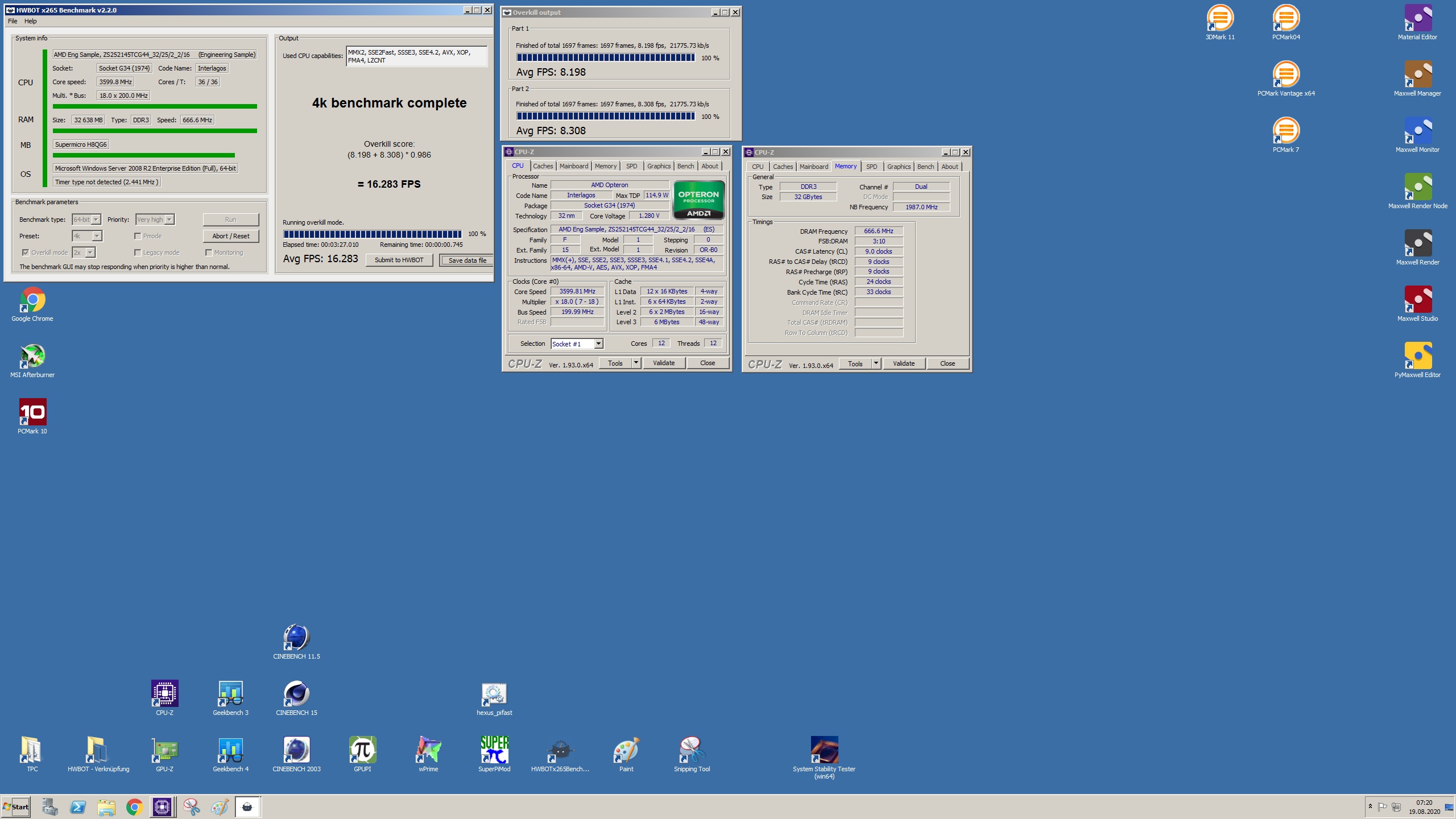Launch wPrime desktop icon
Image resolution: width=1456 pixels, height=819 pixels.
coord(428,755)
